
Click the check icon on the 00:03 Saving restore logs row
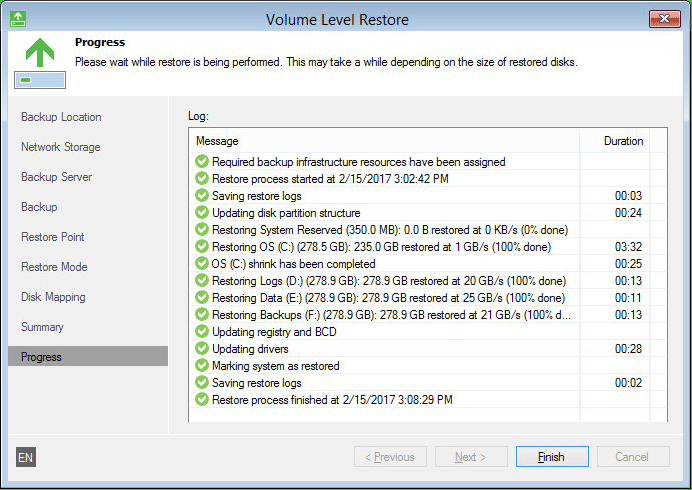[202, 196]
